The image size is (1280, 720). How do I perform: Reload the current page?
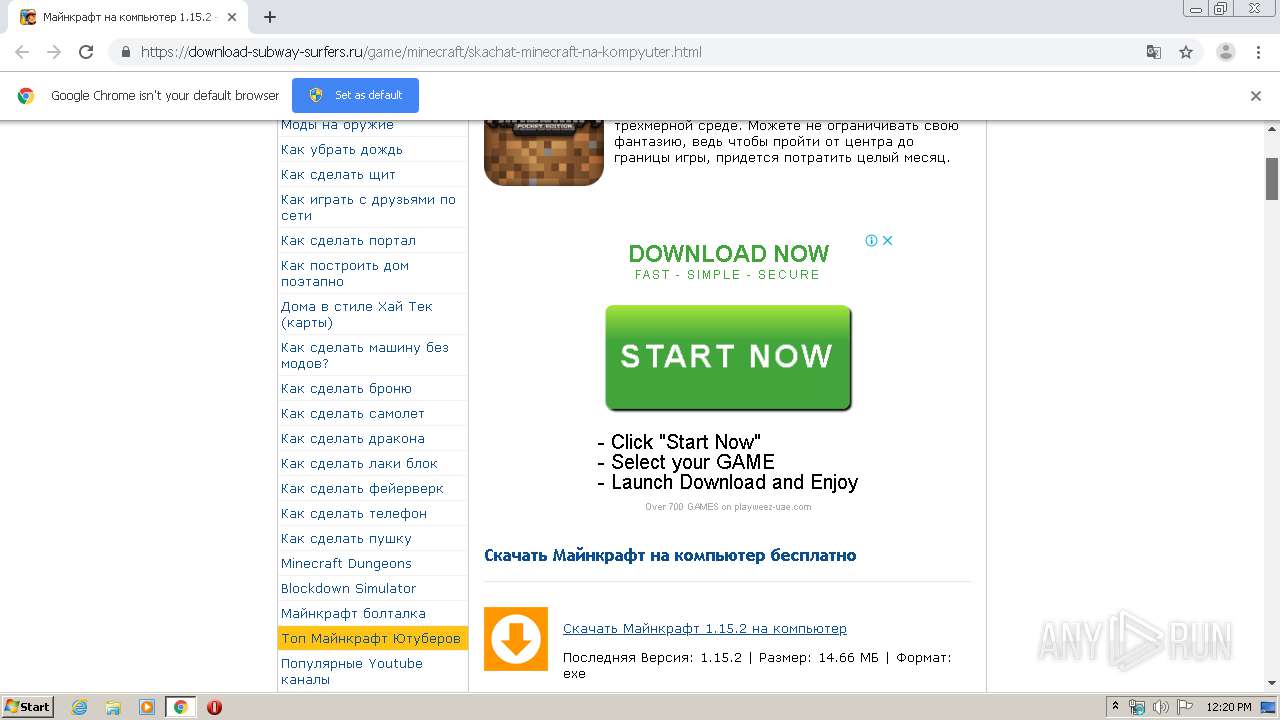[86, 52]
